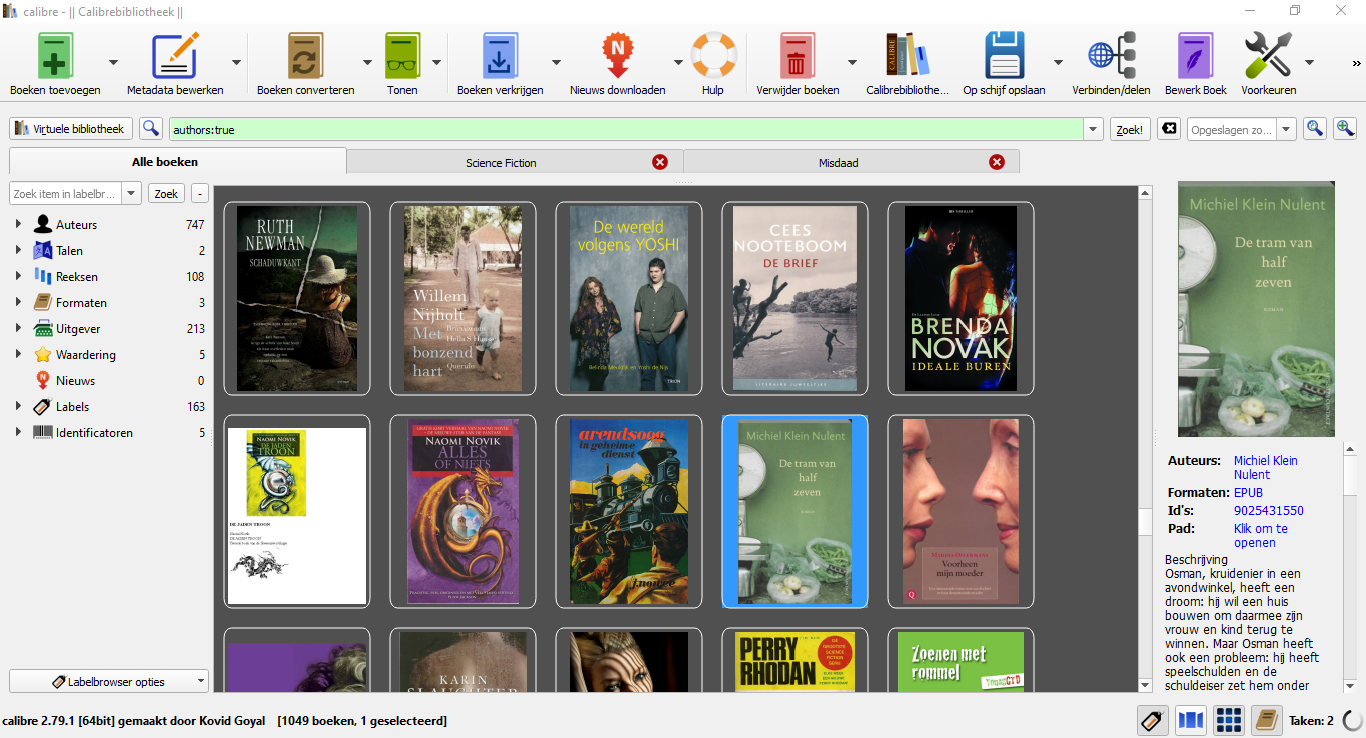
Task: Click Bewerk Boek icon
Action: pyautogui.click(x=1195, y=56)
